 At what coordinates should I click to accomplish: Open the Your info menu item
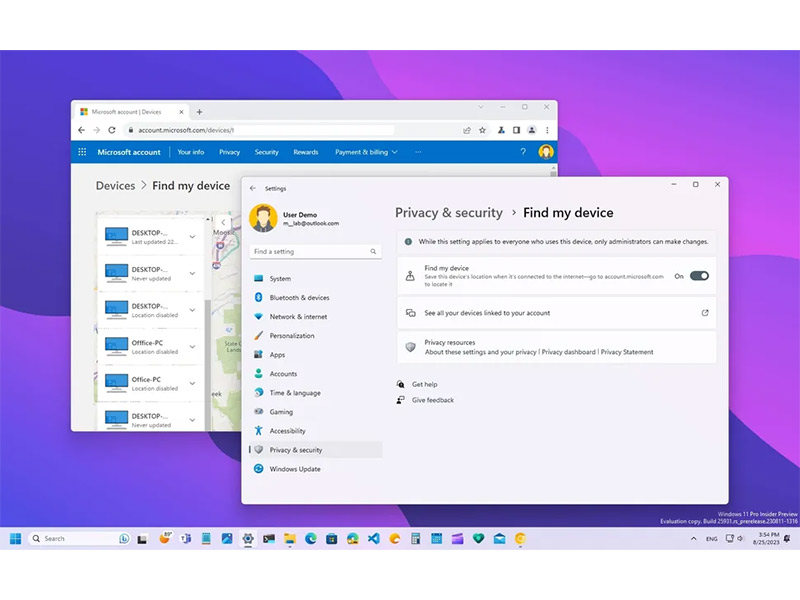click(191, 152)
